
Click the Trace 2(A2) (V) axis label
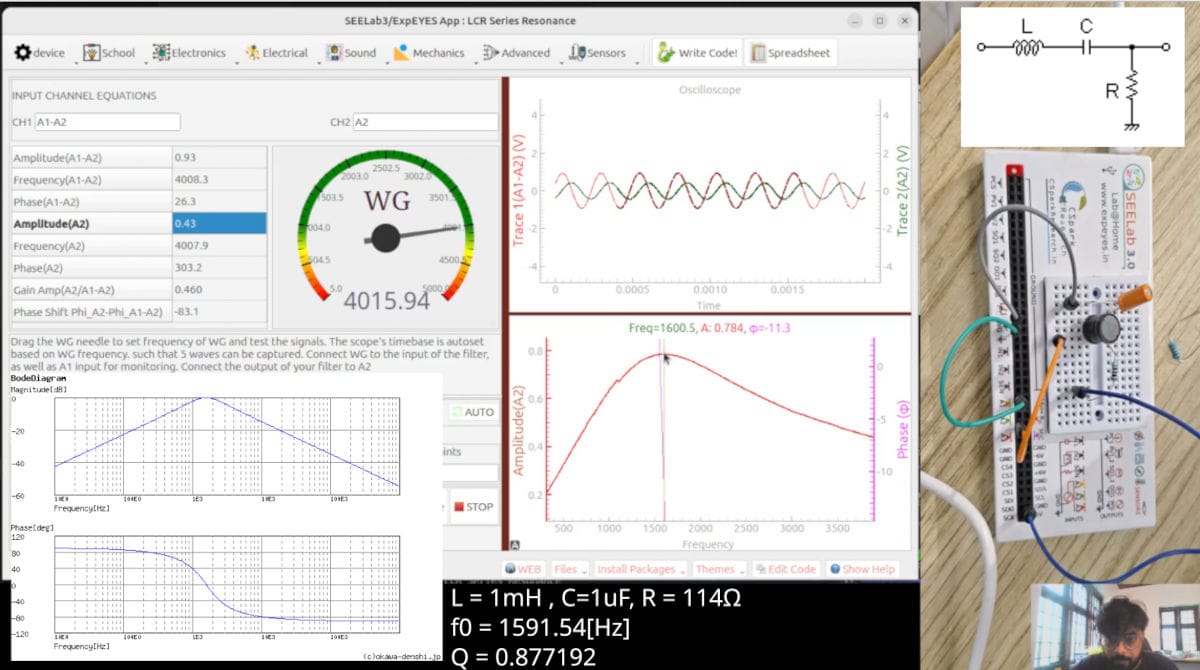903,190
